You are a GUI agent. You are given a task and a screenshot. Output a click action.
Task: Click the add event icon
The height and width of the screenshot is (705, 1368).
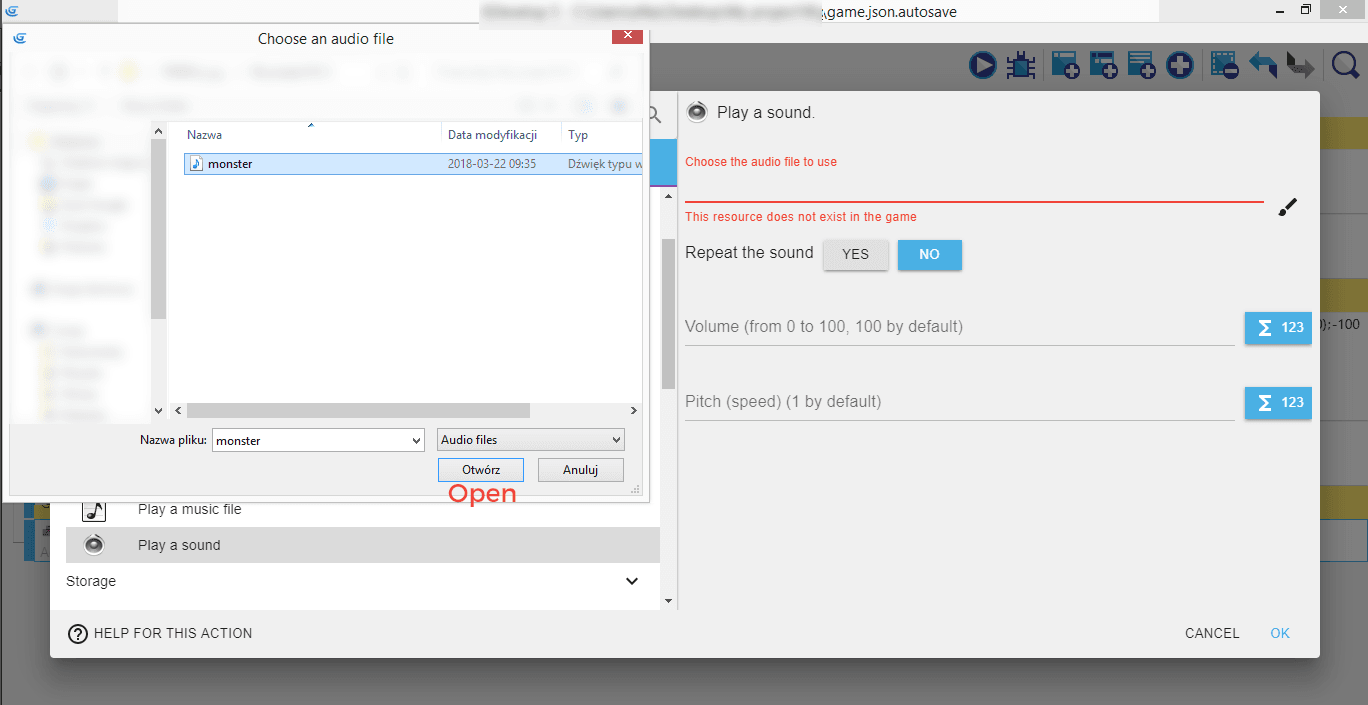pos(1064,66)
